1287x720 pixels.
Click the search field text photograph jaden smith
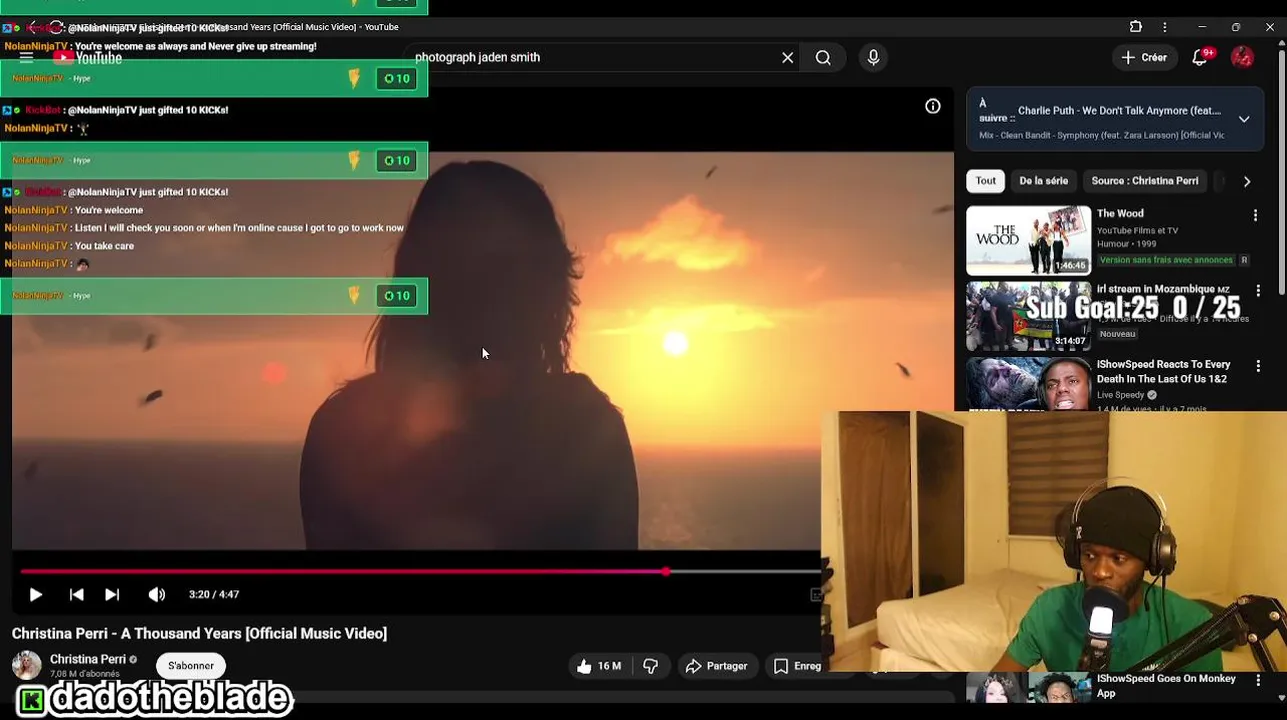(x=477, y=58)
